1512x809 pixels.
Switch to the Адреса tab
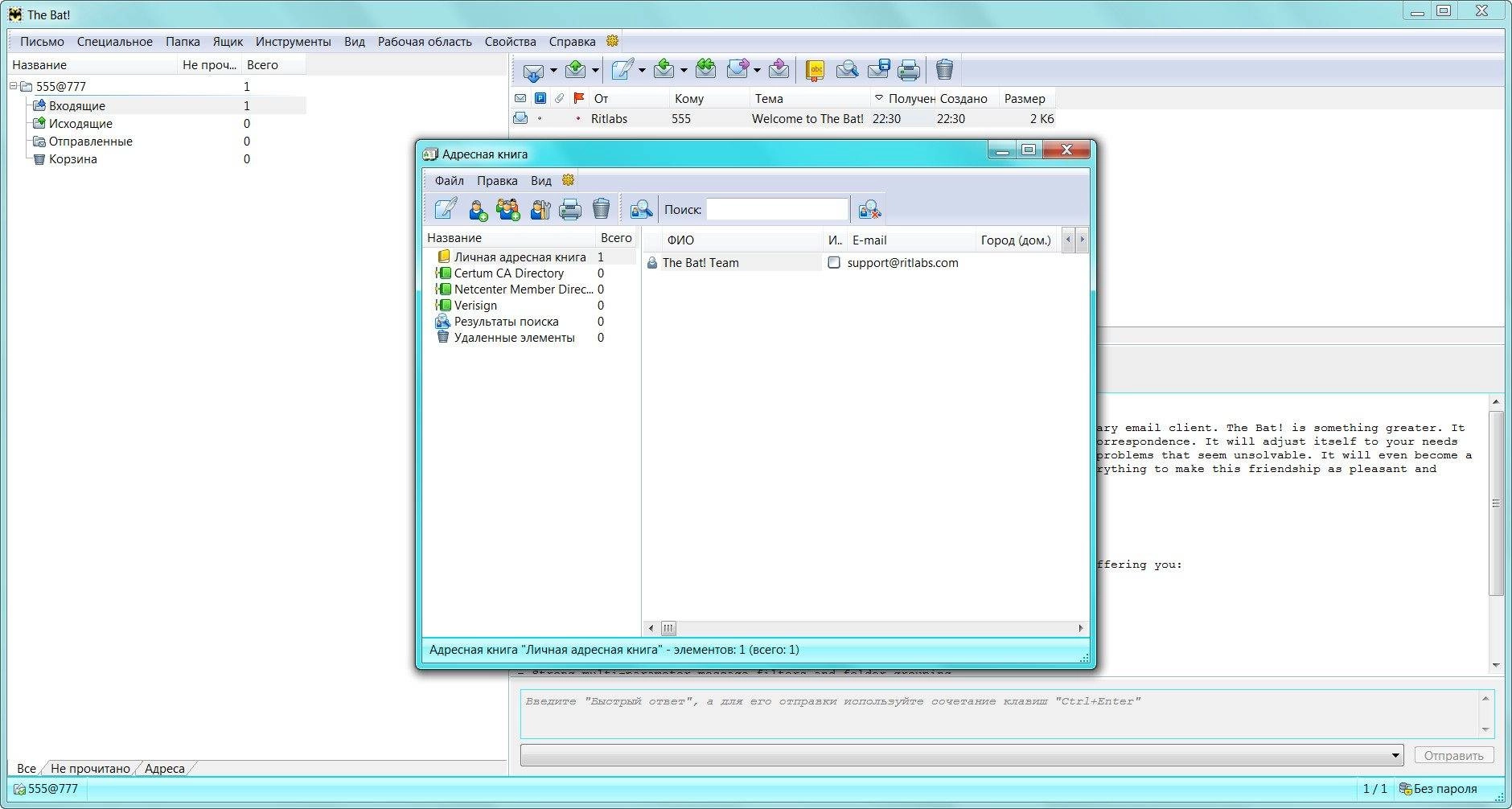tap(165, 768)
